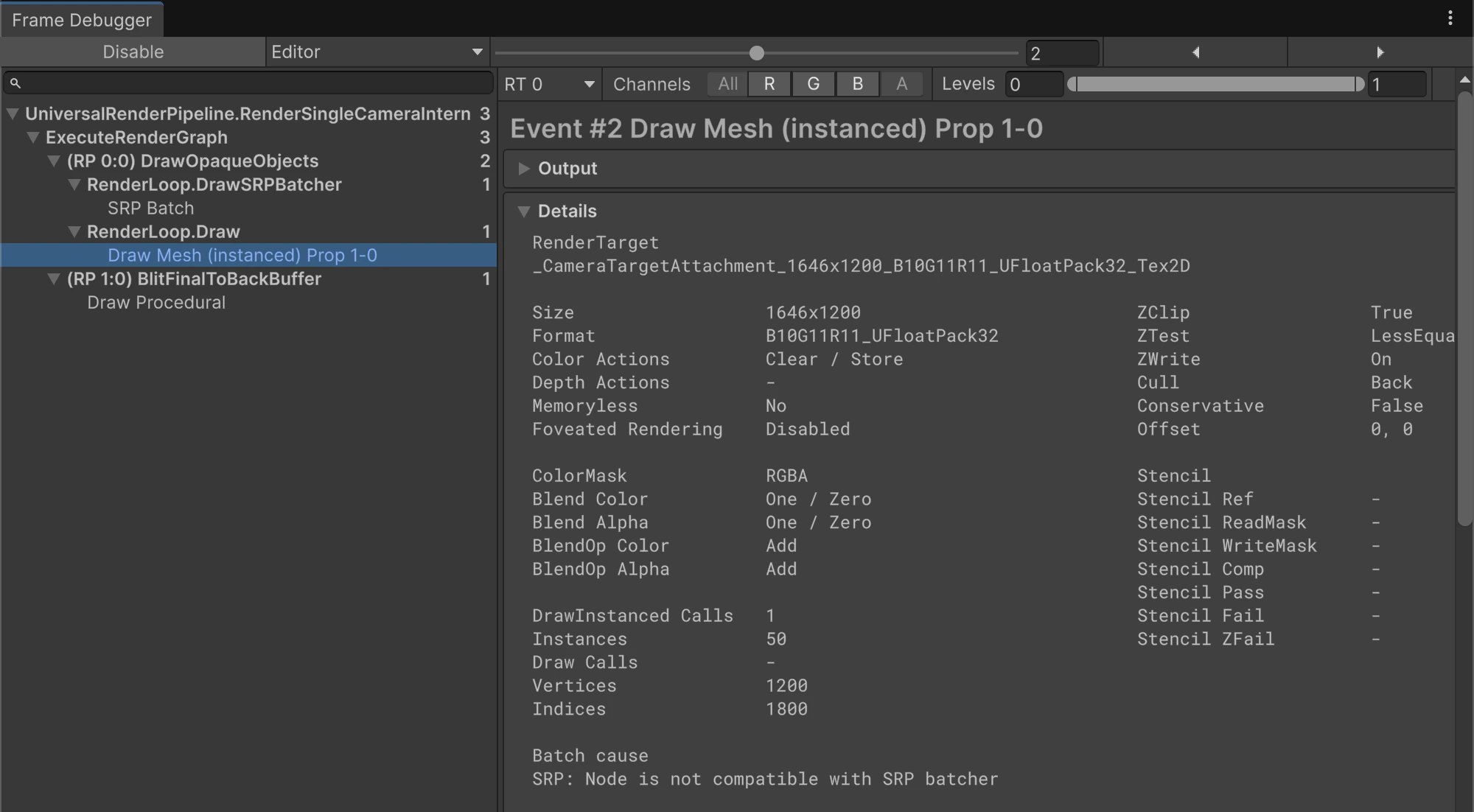Collapse UniversalRenderPipeline.RenderSingleCameraIntern node

tap(13, 114)
